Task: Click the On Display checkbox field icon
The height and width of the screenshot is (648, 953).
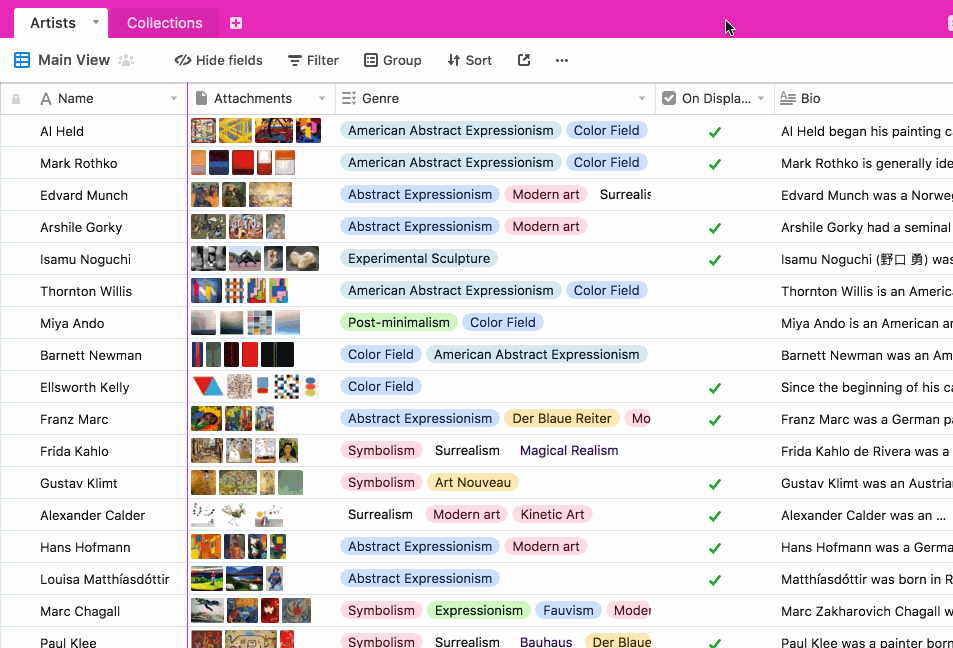Action: 669,98
